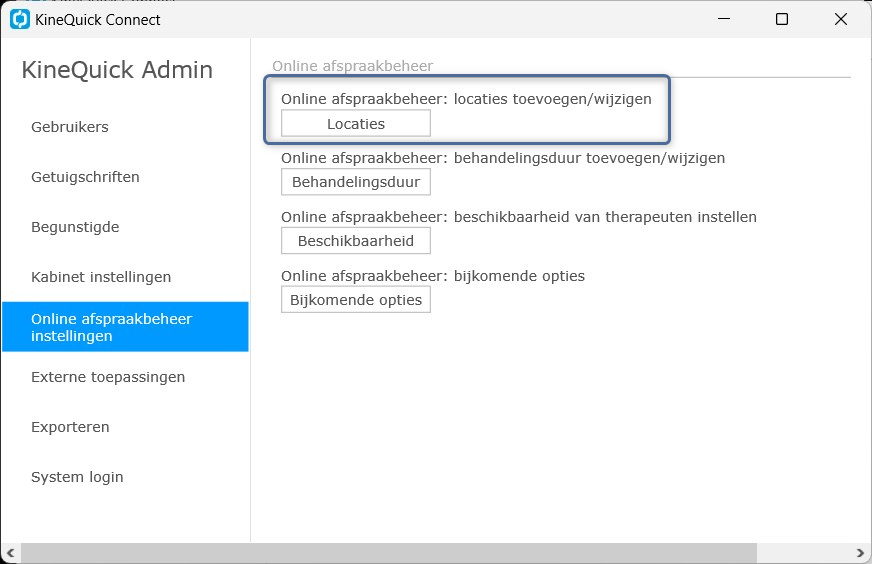The image size is (872, 564).
Task: Select Getuigschriften in the sidebar
Action: coord(125,177)
